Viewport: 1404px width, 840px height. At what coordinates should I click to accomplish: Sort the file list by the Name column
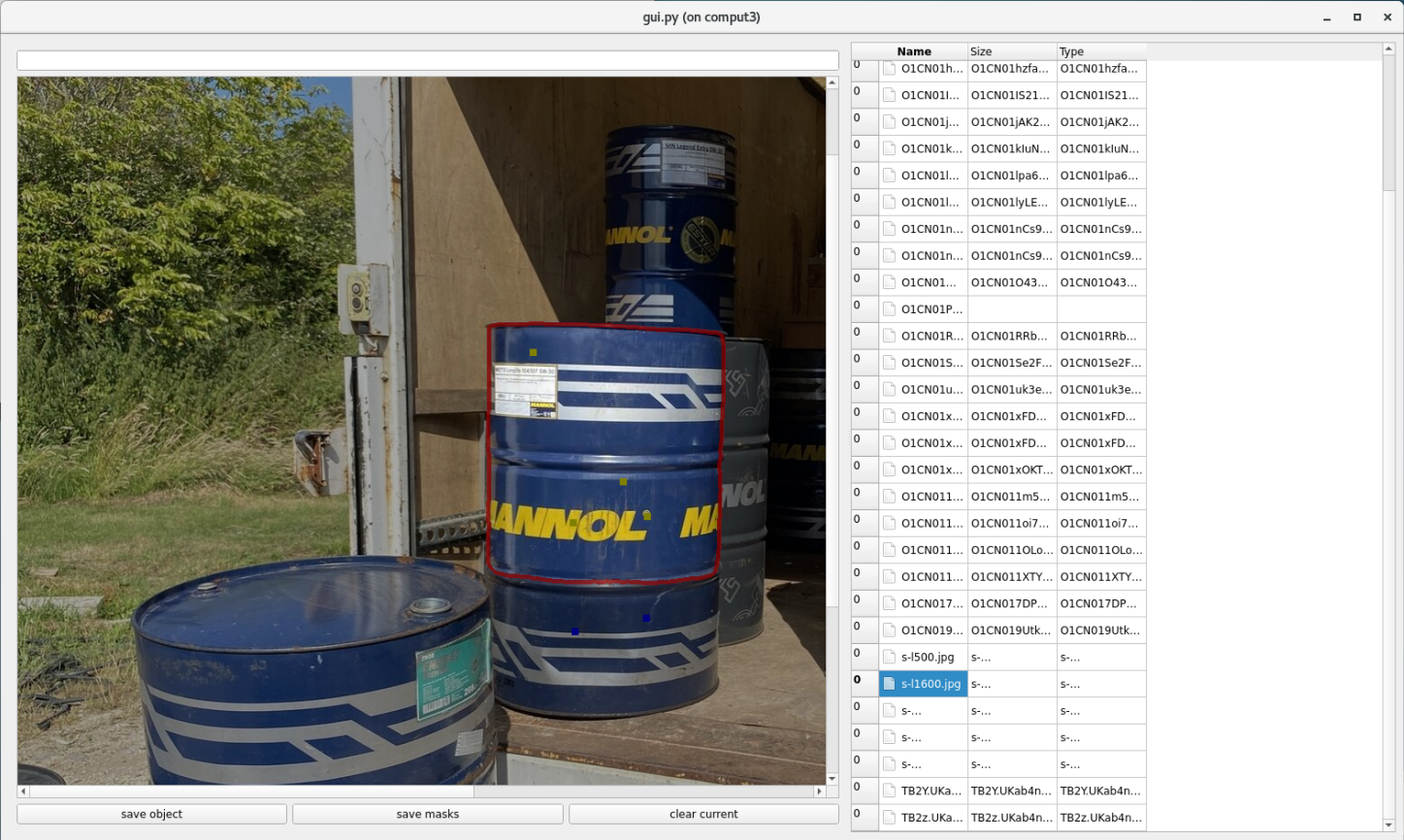[x=914, y=51]
